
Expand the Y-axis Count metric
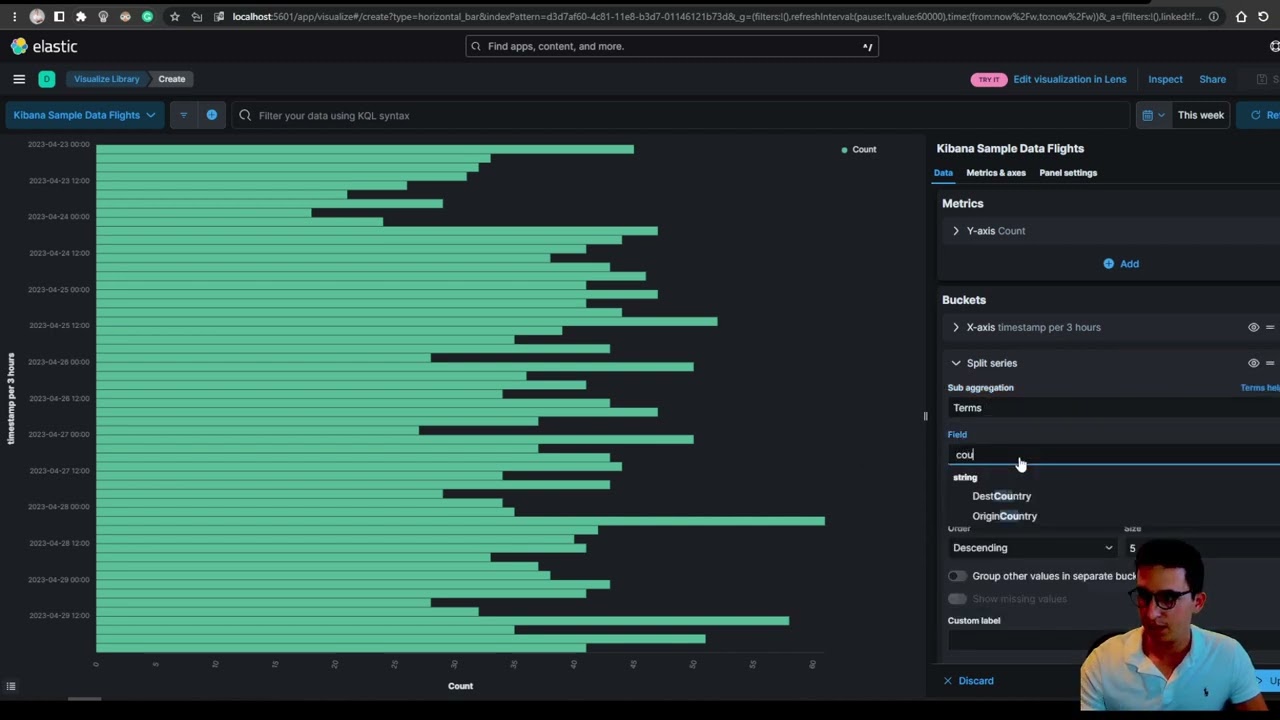click(956, 231)
